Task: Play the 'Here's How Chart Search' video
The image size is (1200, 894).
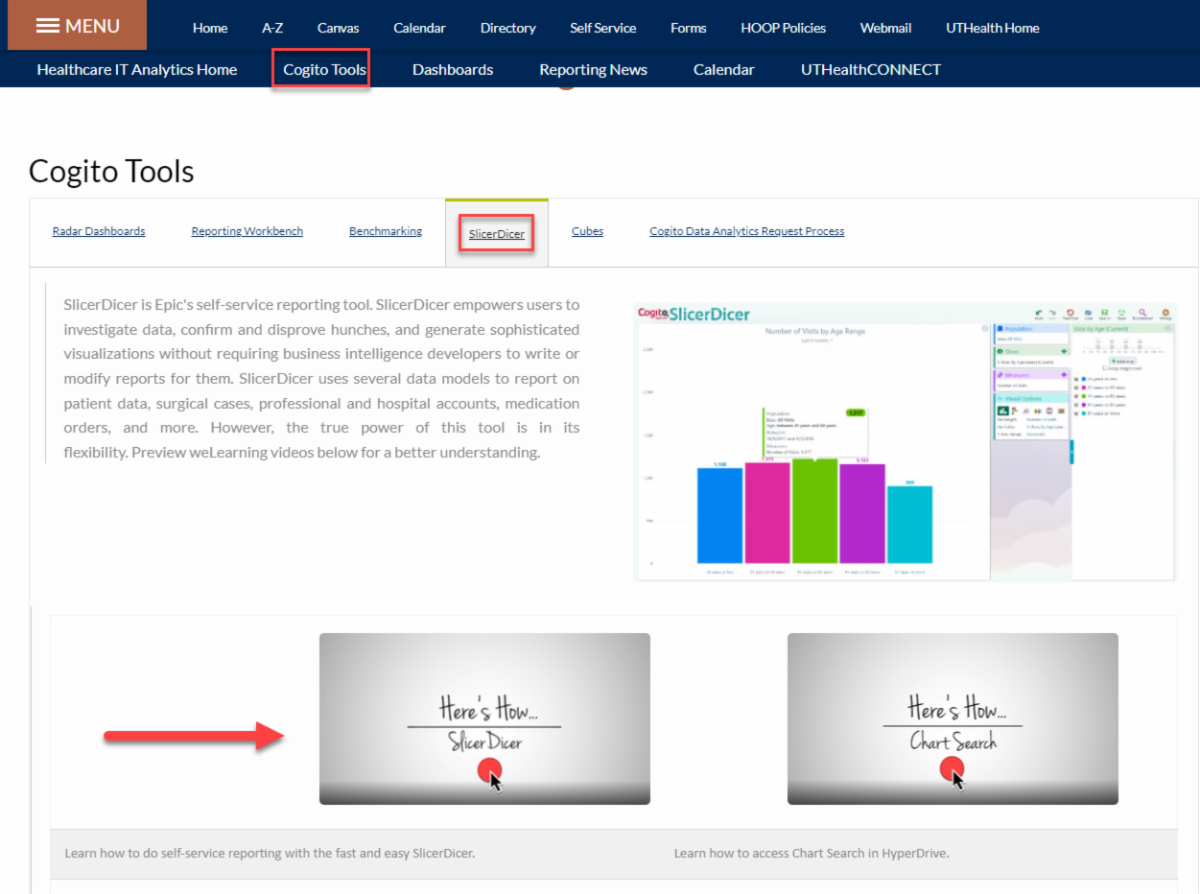Action: click(952, 718)
